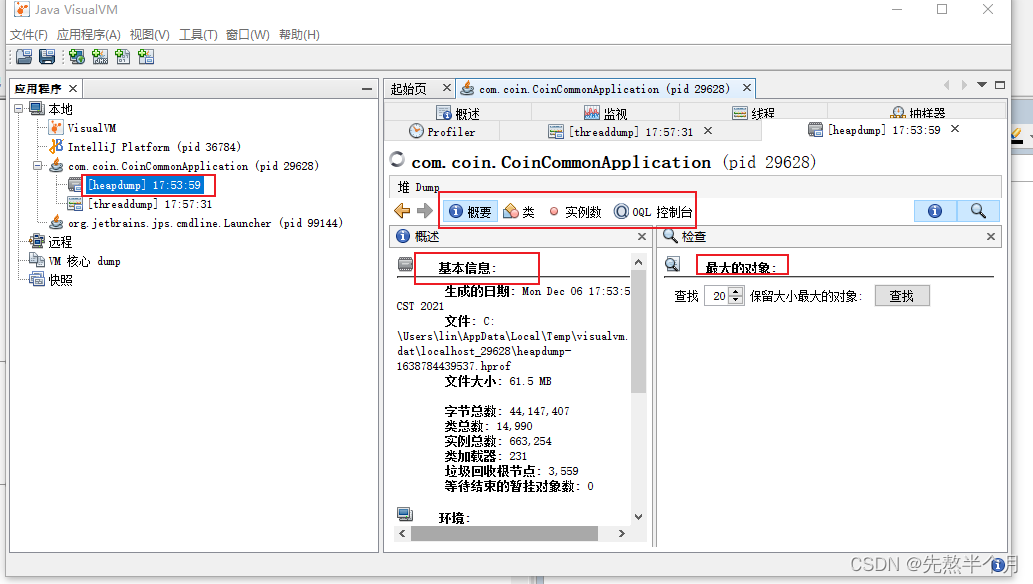Open the 帮助(H) menu
This screenshot has width=1033, height=584.
coord(299,34)
